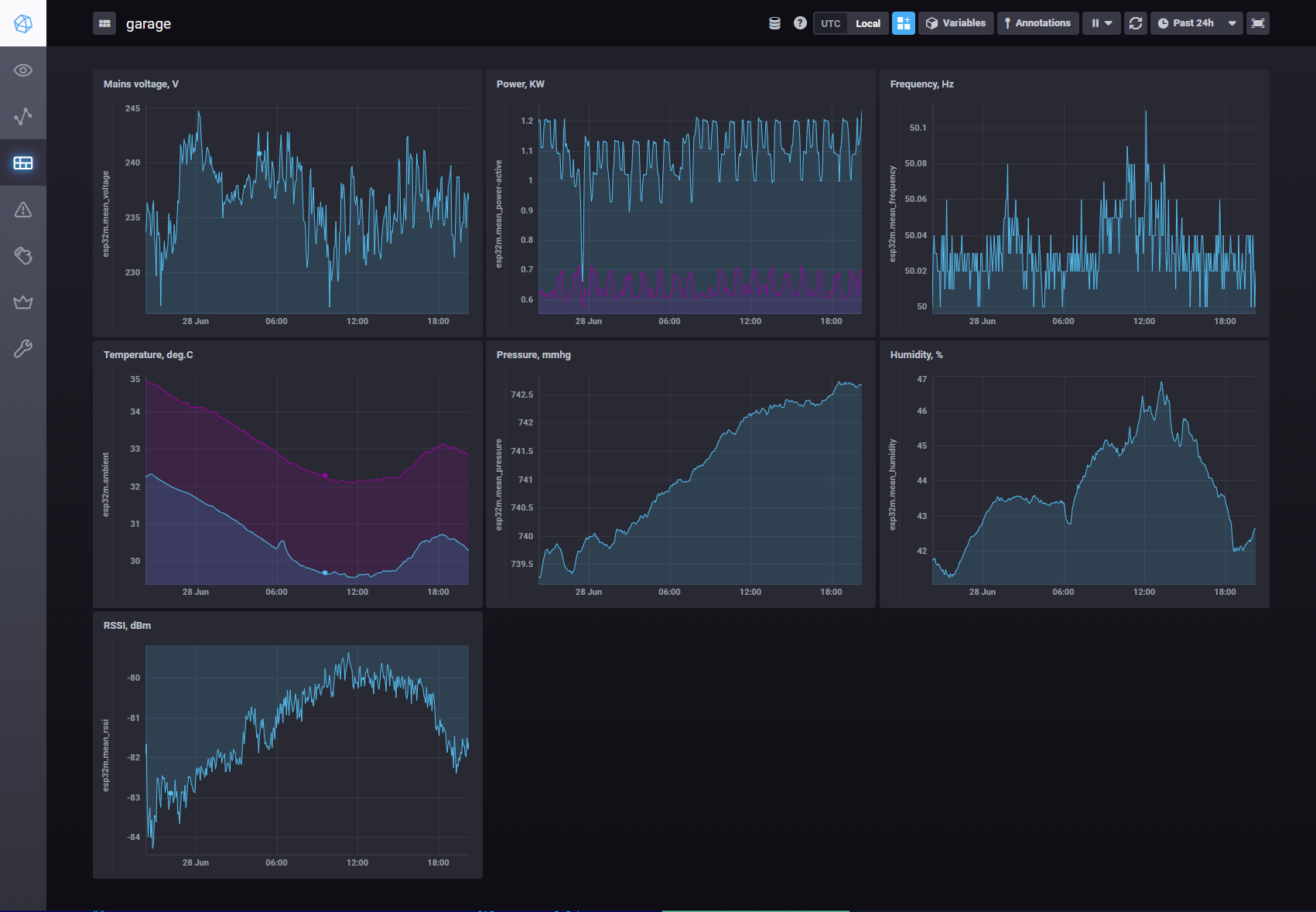
Task: Click dashboards grid icon next to garage
Action: click(104, 23)
